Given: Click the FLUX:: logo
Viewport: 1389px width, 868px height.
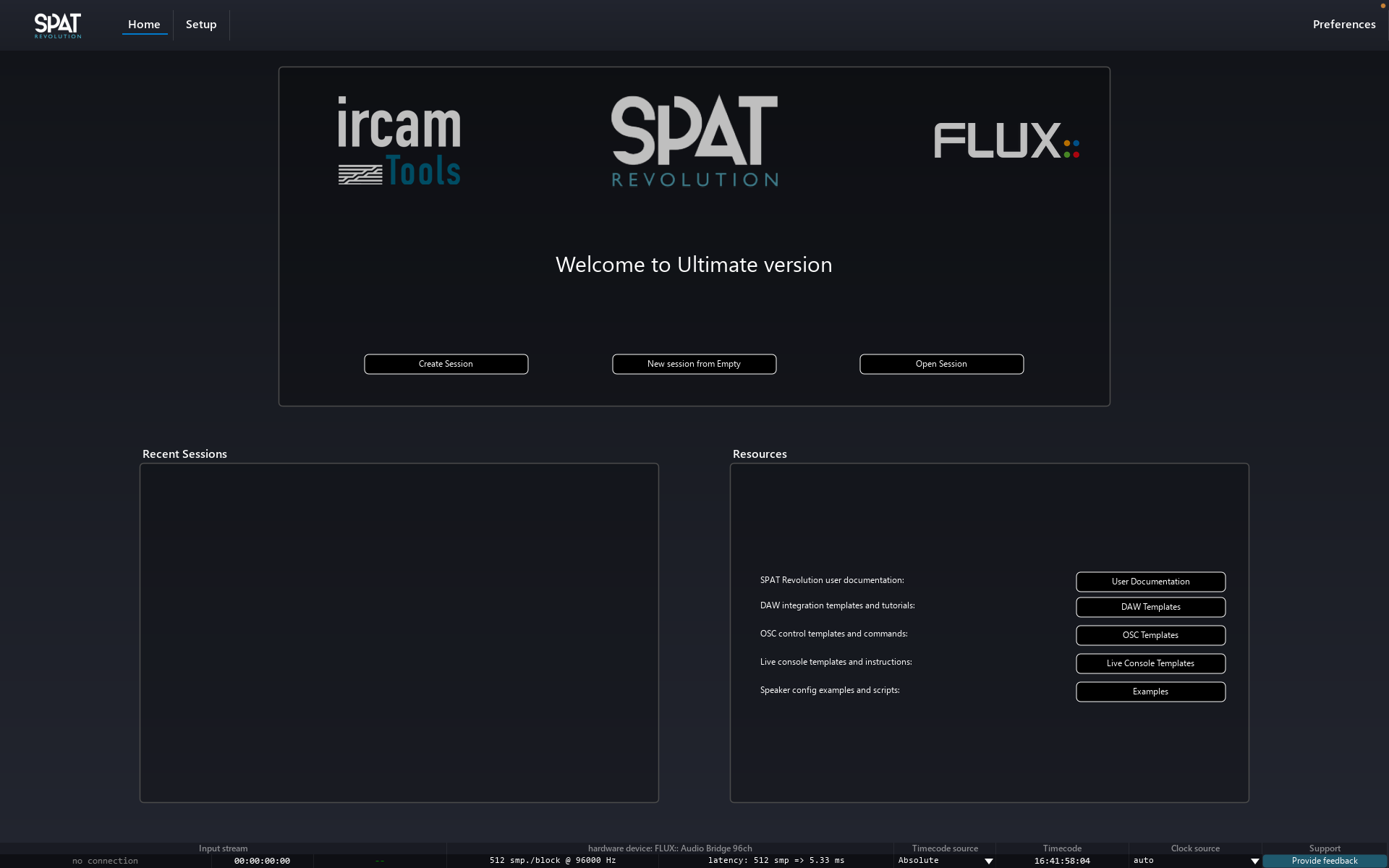Looking at the screenshot, I should click(x=1006, y=140).
